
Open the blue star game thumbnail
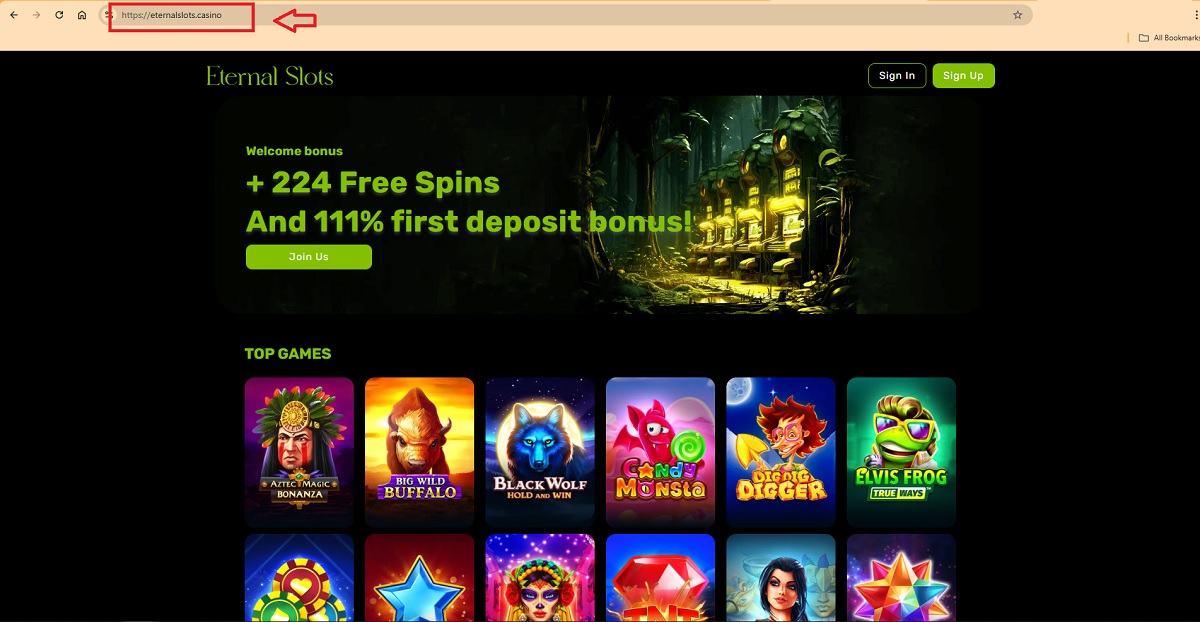(419, 578)
